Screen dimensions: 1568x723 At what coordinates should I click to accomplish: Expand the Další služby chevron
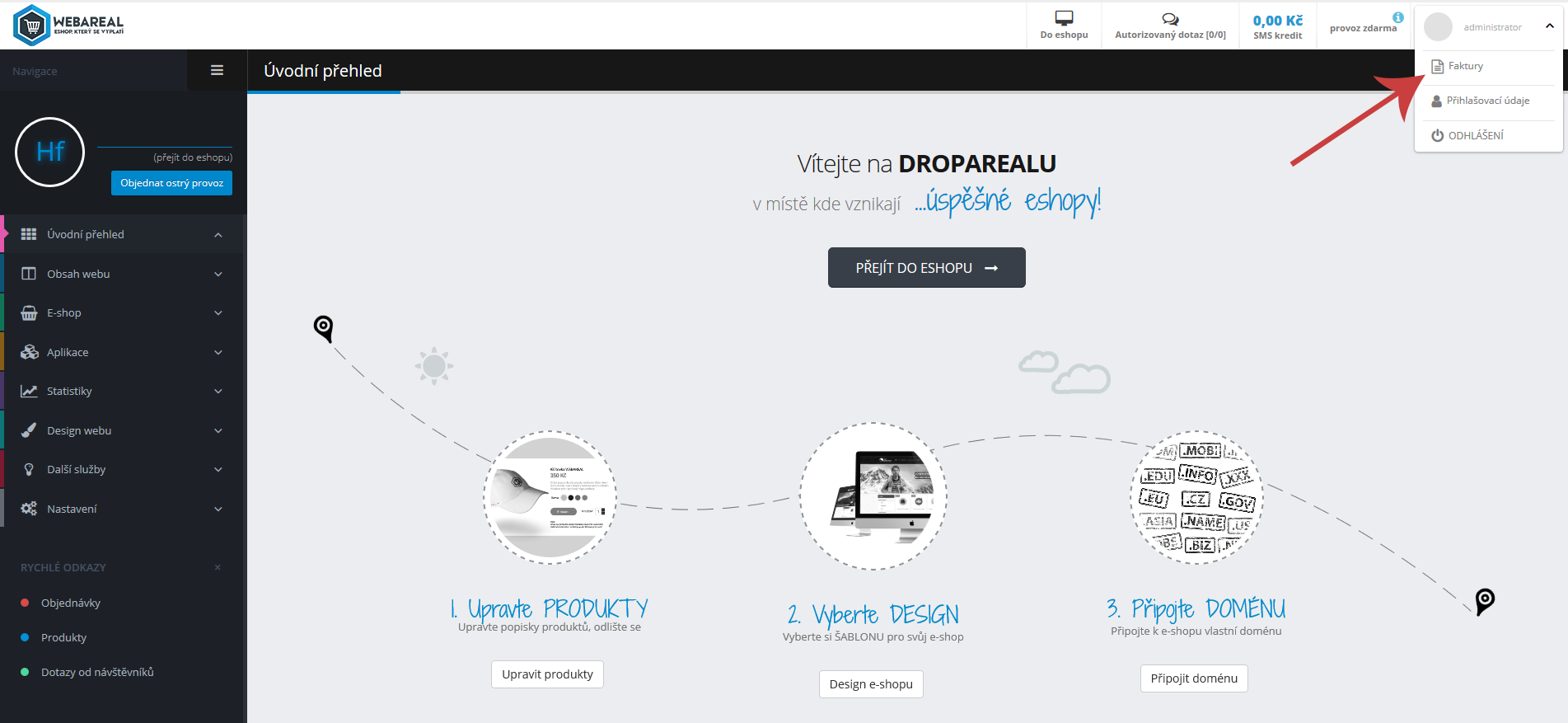point(218,469)
